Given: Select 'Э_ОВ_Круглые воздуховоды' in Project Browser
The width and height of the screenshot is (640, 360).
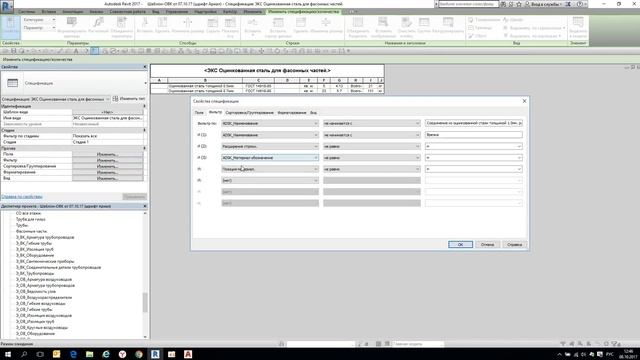Looking at the screenshot, I should (42, 327).
